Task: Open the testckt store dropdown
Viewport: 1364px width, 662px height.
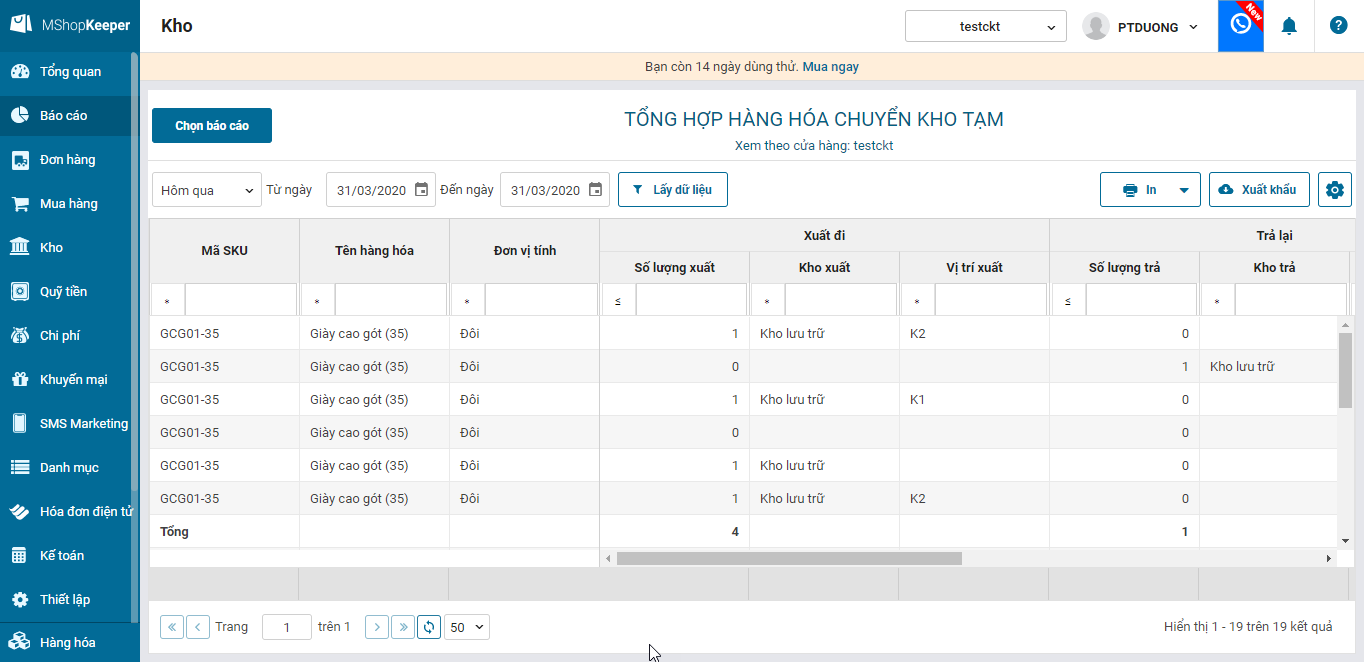Action: click(986, 27)
